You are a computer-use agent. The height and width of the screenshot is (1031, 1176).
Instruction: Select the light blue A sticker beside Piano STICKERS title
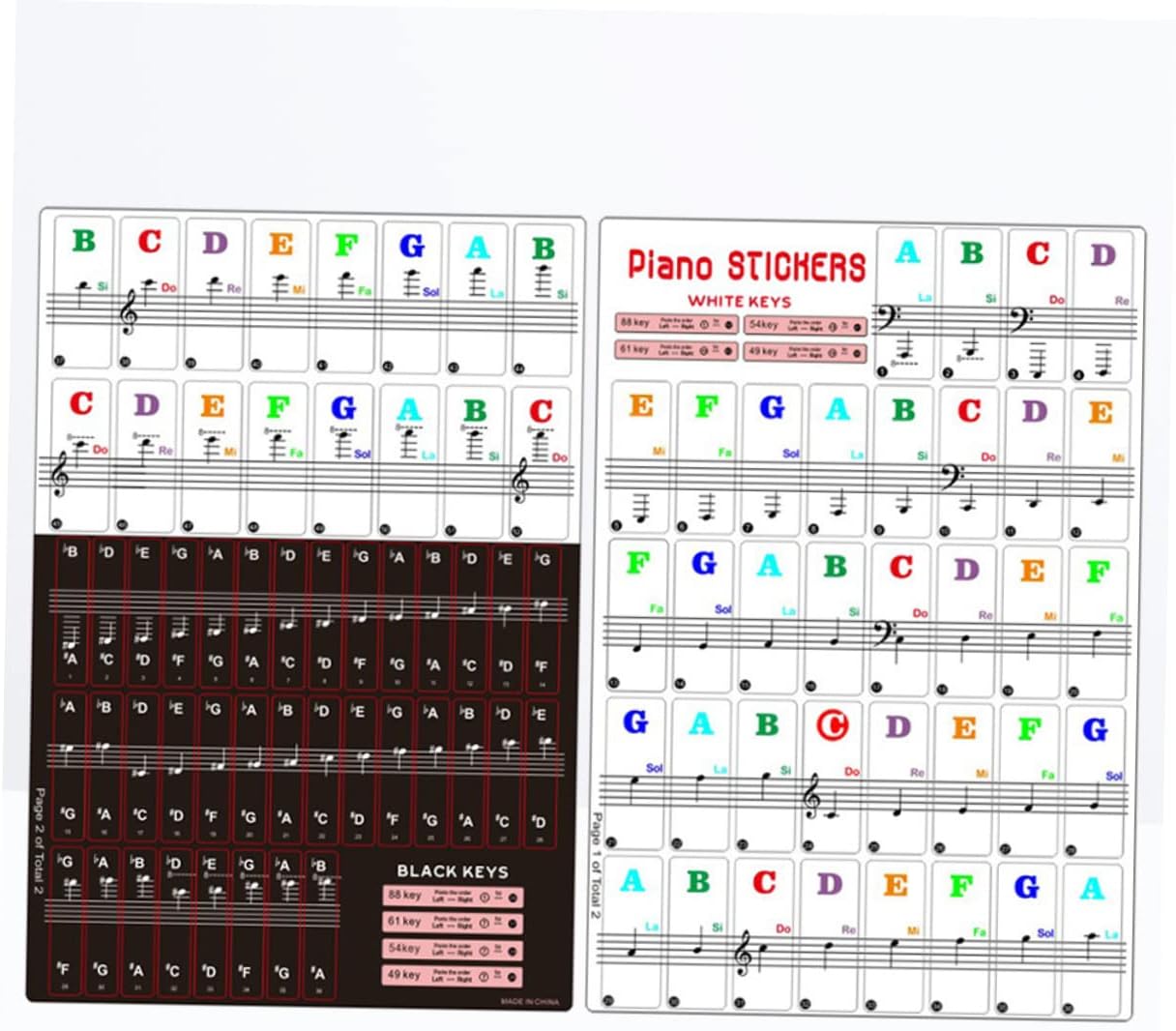pyautogui.click(x=907, y=252)
